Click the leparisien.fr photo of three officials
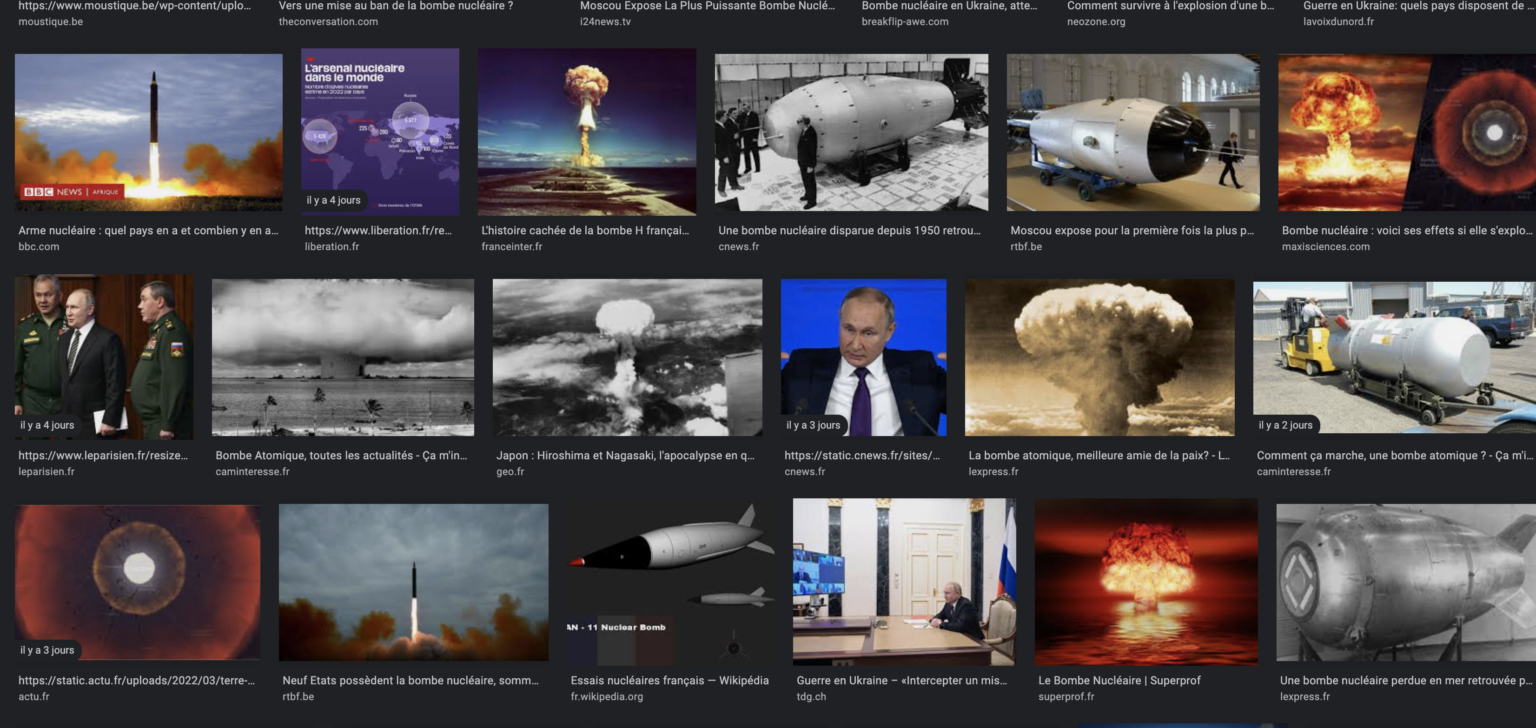The width and height of the screenshot is (1536, 728). (104, 357)
